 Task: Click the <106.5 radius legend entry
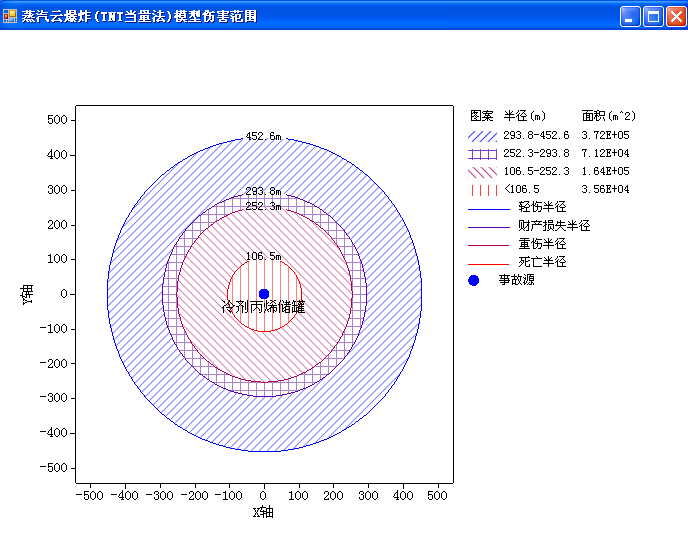tap(522, 189)
